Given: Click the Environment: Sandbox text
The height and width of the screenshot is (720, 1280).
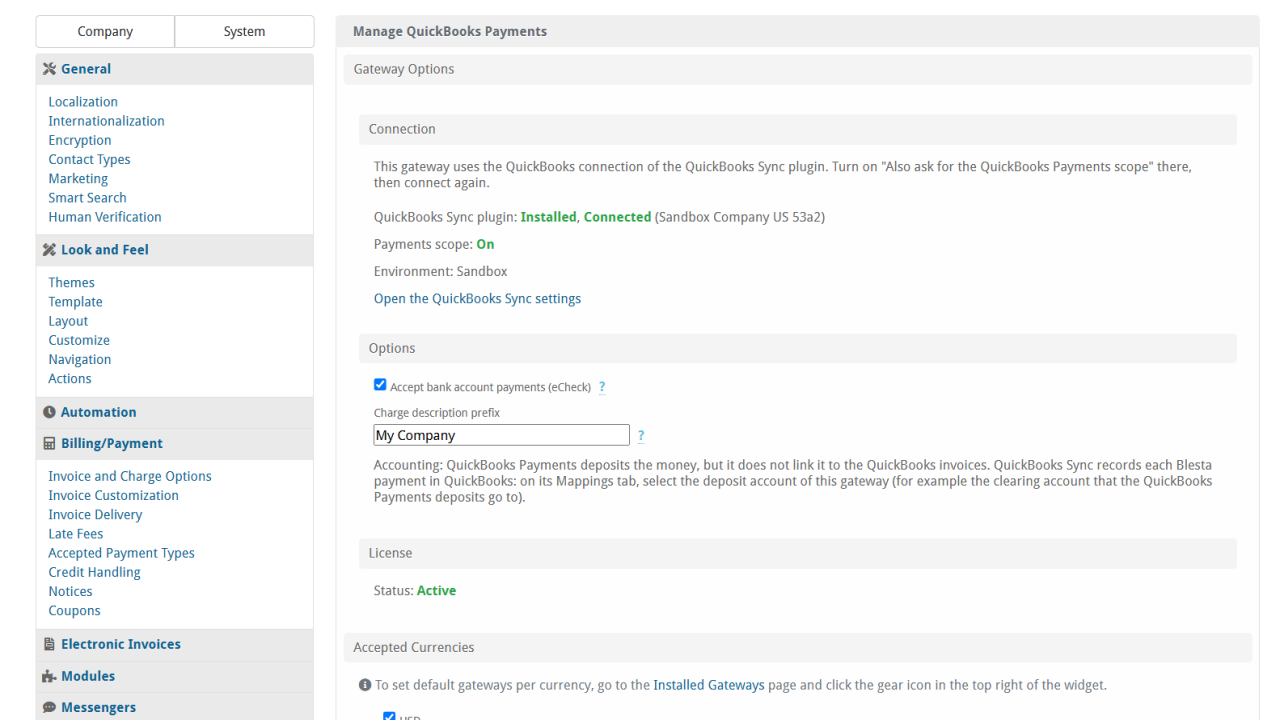Looking at the screenshot, I should (x=441, y=271).
